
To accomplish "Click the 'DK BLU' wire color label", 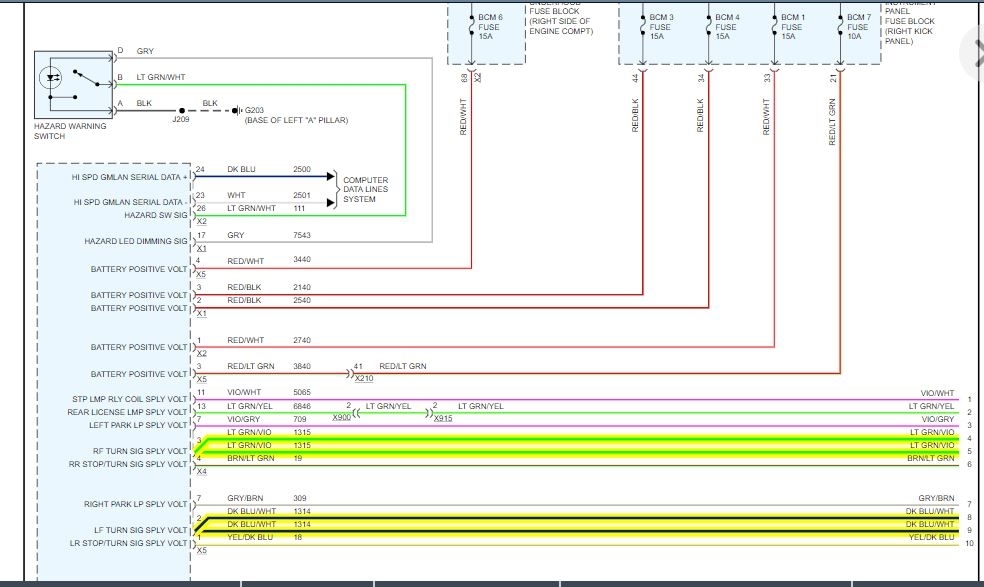I will [241, 170].
